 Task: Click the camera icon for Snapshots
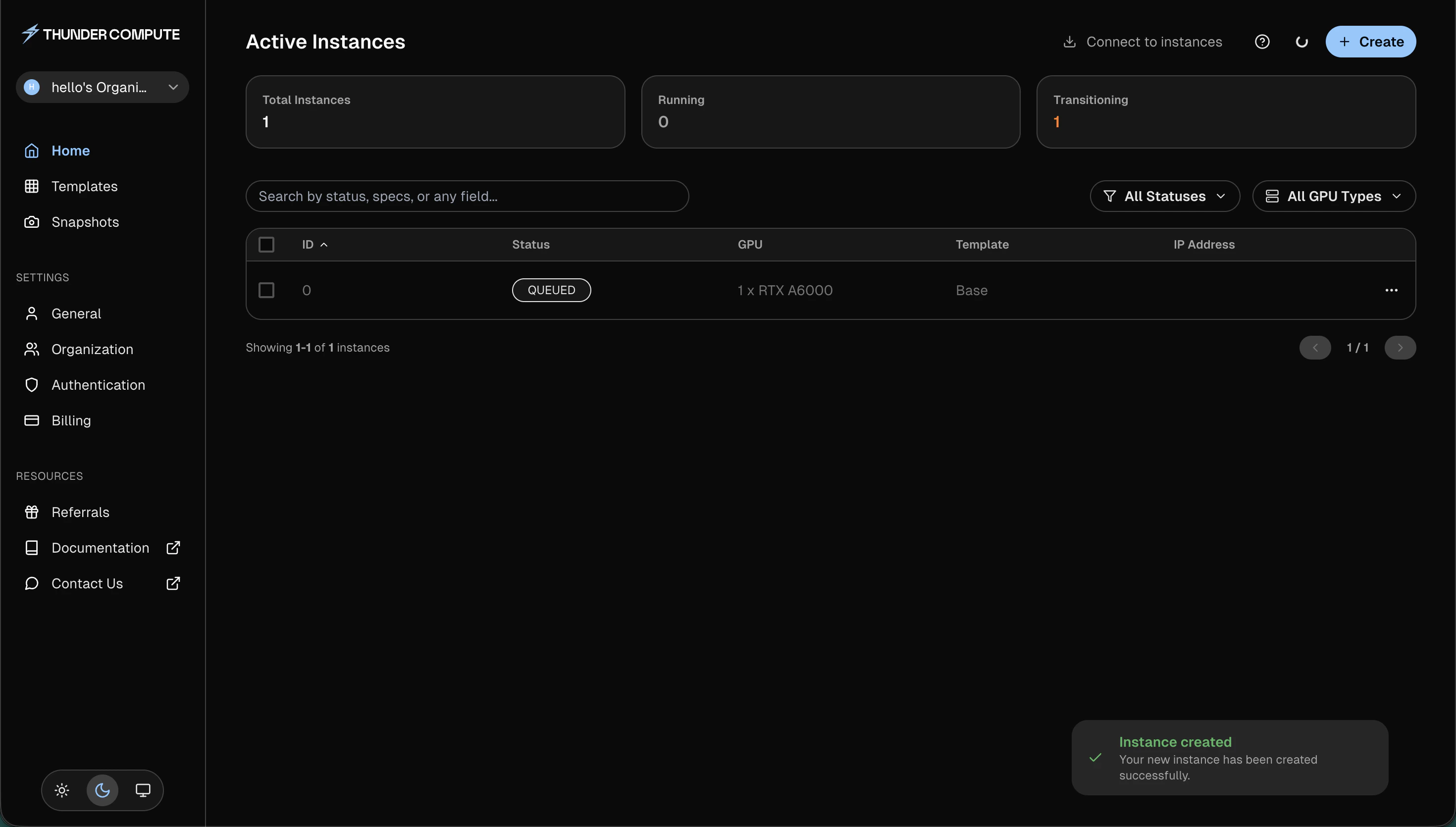[32, 221]
